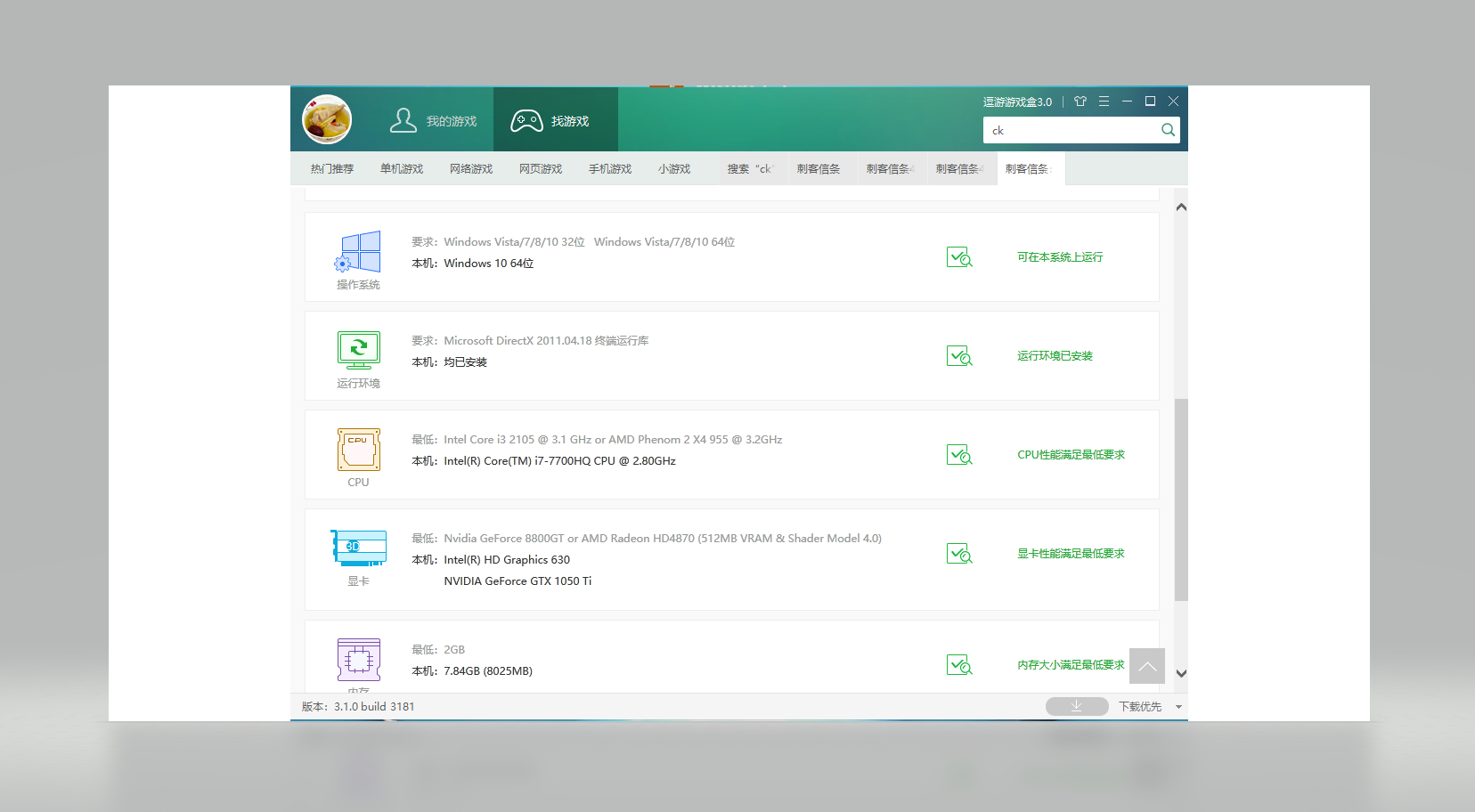
Task: Open the 网页游戏 tab
Action: [541, 169]
